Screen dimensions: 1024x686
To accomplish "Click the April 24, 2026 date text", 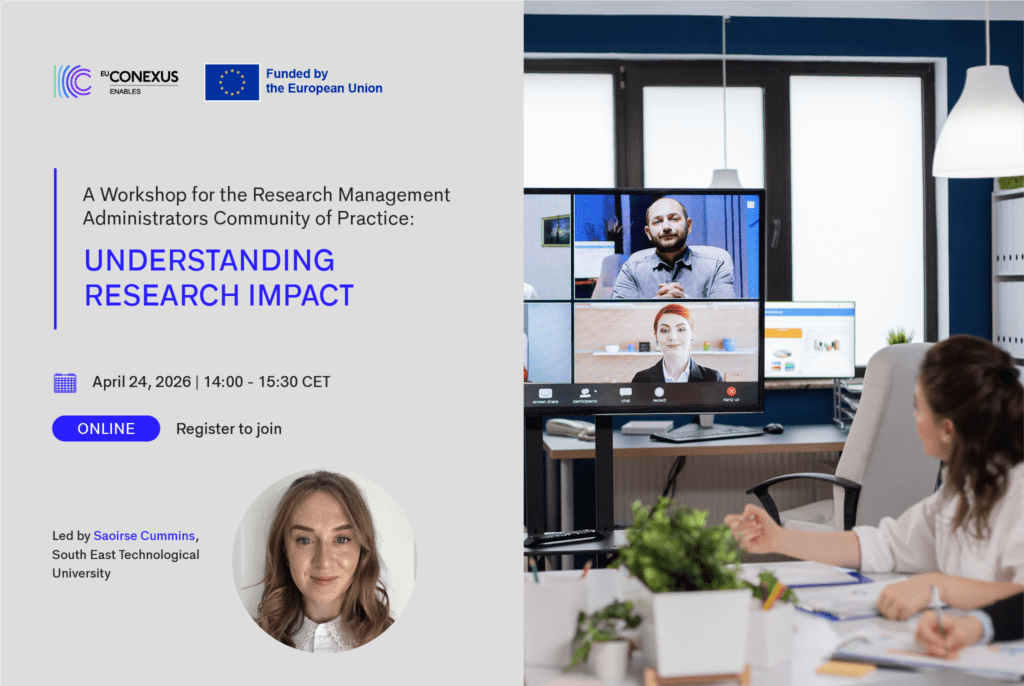I will [x=141, y=382].
